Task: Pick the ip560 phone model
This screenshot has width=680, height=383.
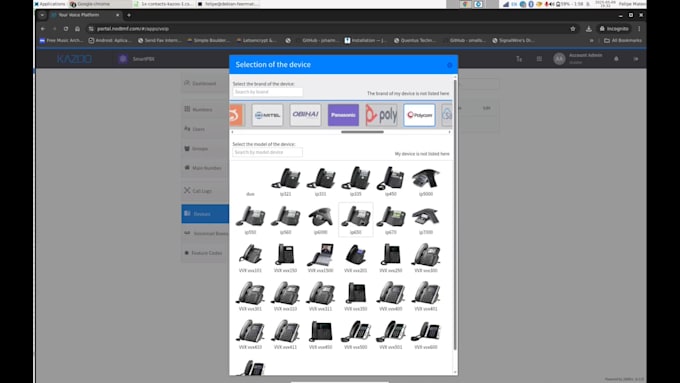Action: (x=285, y=219)
